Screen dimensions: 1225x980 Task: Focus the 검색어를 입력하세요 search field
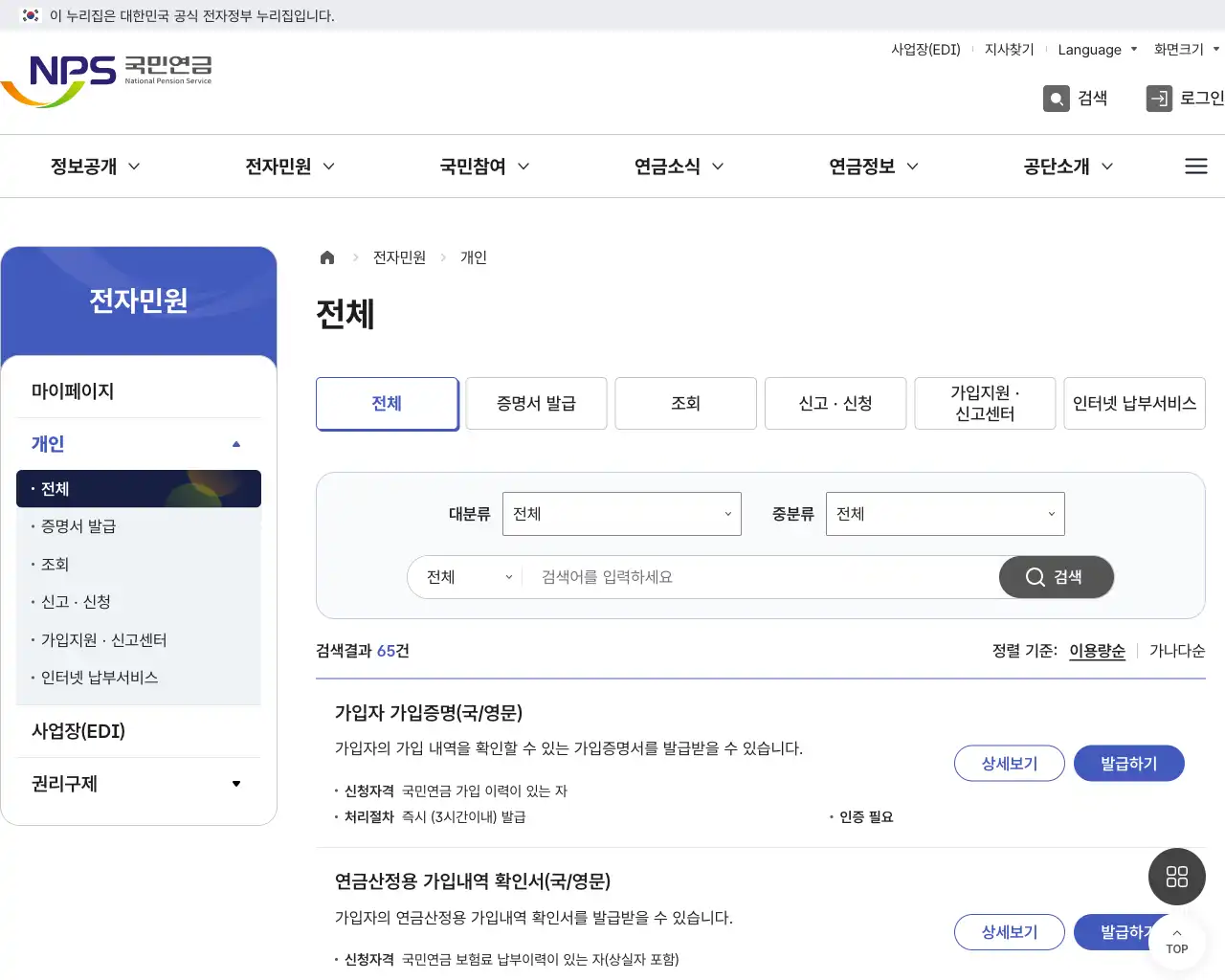point(761,577)
